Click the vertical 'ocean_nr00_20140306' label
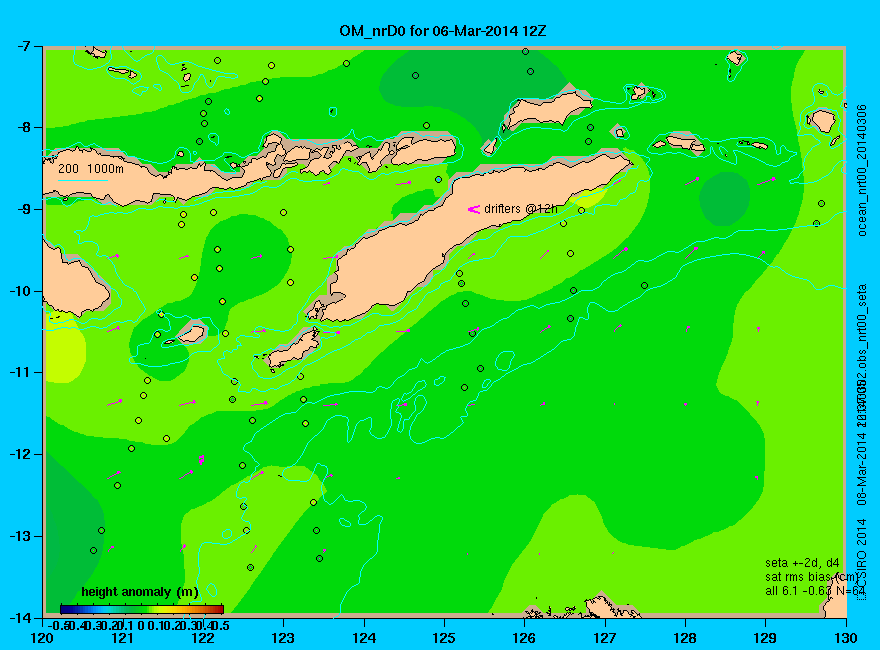Viewport: 880px width, 650px height. pyautogui.click(x=862, y=170)
